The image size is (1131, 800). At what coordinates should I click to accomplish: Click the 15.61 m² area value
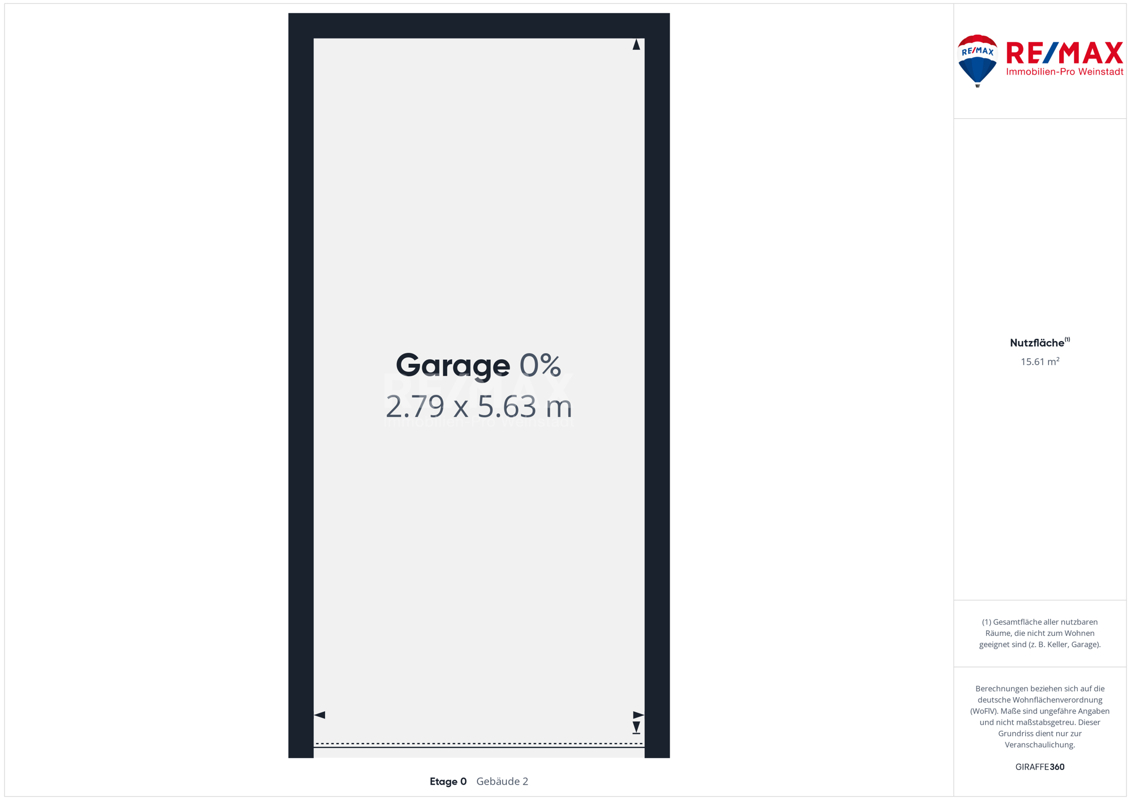coord(1039,361)
